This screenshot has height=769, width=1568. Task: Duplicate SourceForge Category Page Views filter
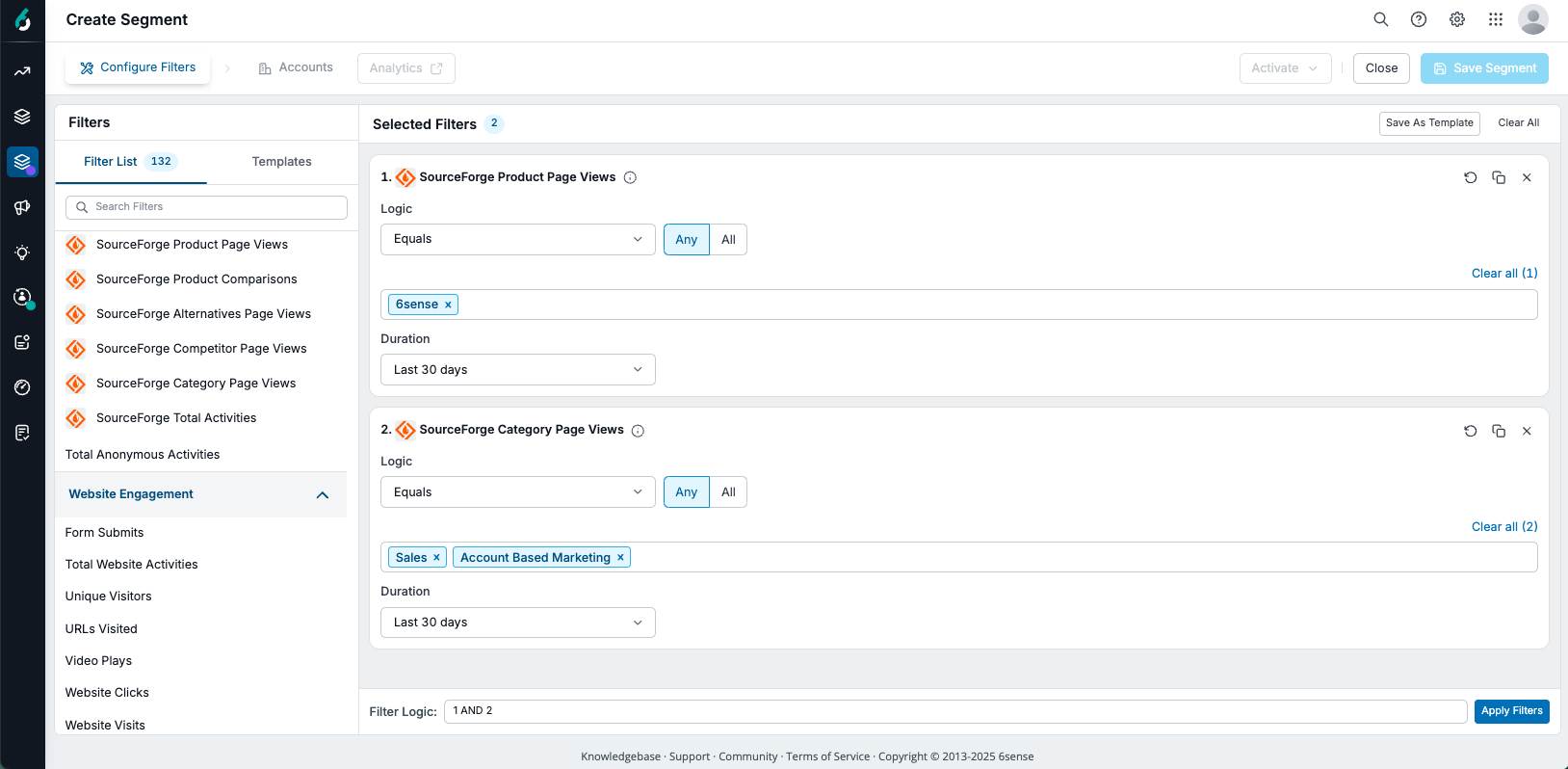click(x=1499, y=431)
